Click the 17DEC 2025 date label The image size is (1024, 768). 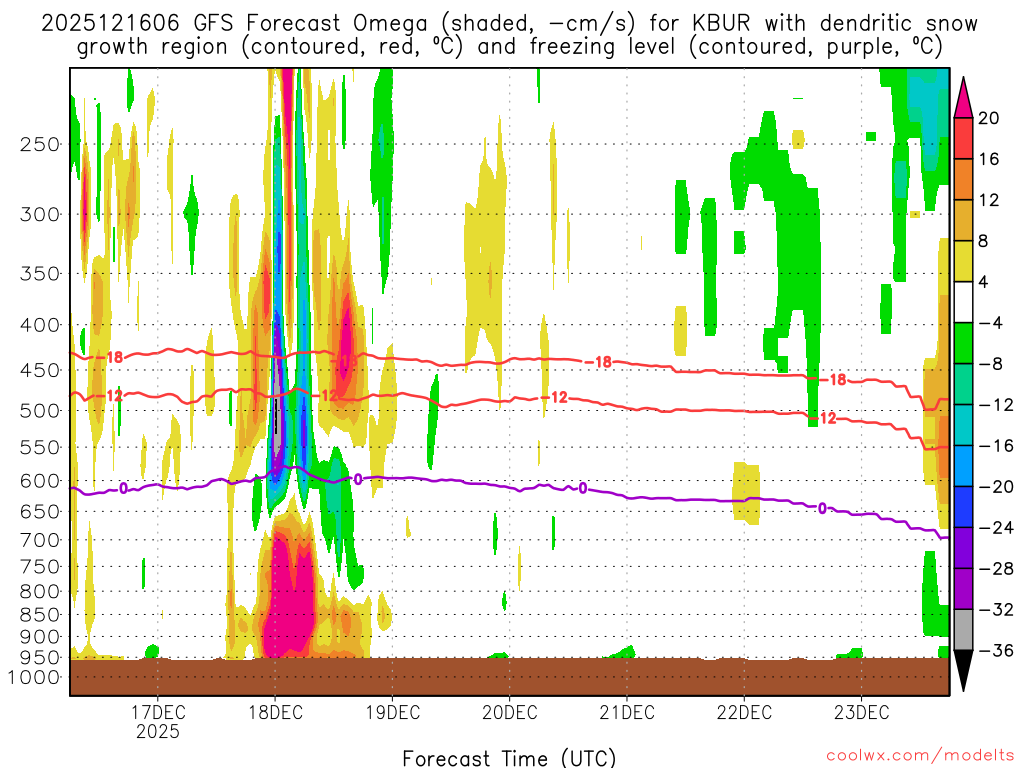(x=158, y=721)
